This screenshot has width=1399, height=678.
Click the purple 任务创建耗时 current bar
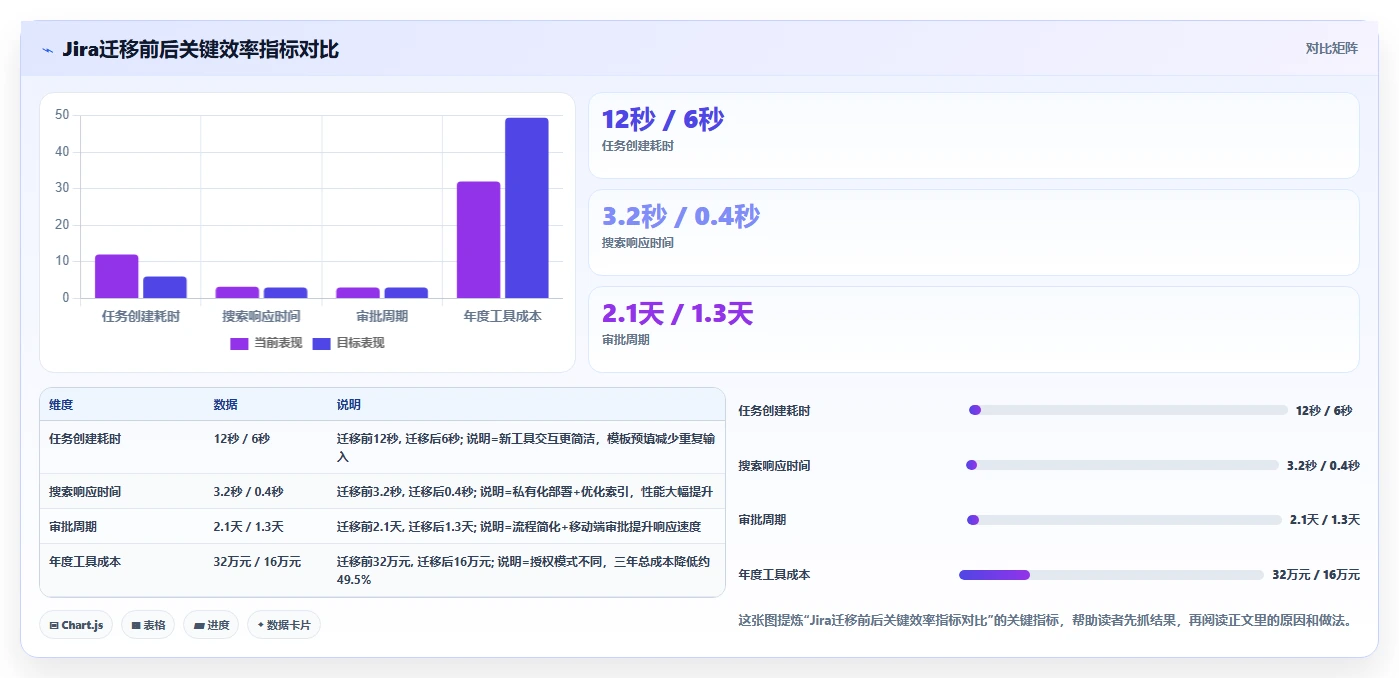(x=117, y=276)
